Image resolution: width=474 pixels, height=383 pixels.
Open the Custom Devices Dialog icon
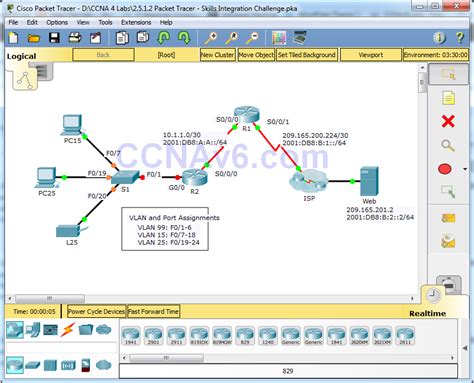299,38
